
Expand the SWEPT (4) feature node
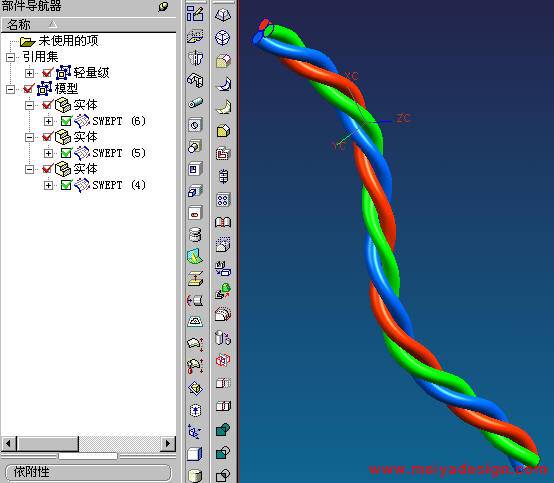click(x=48, y=185)
